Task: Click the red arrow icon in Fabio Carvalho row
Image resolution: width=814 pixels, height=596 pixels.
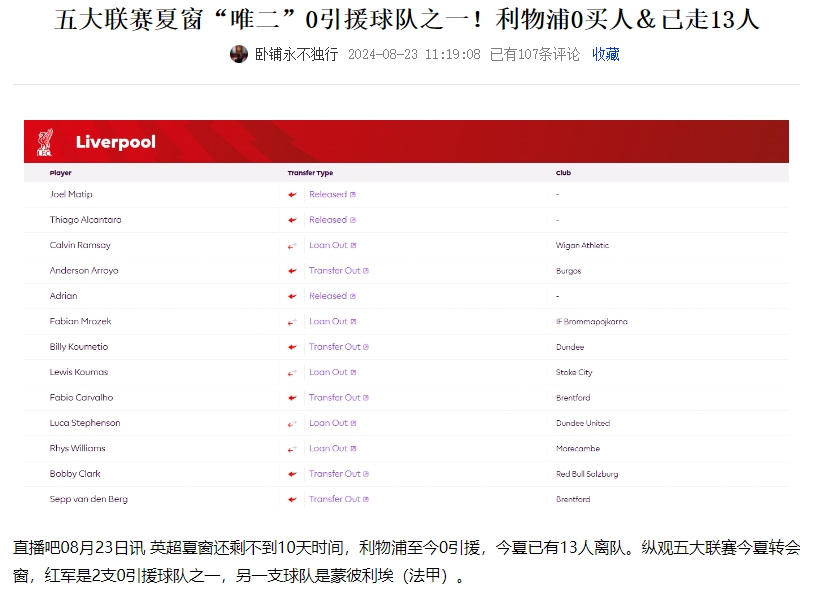Action: (x=292, y=398)
